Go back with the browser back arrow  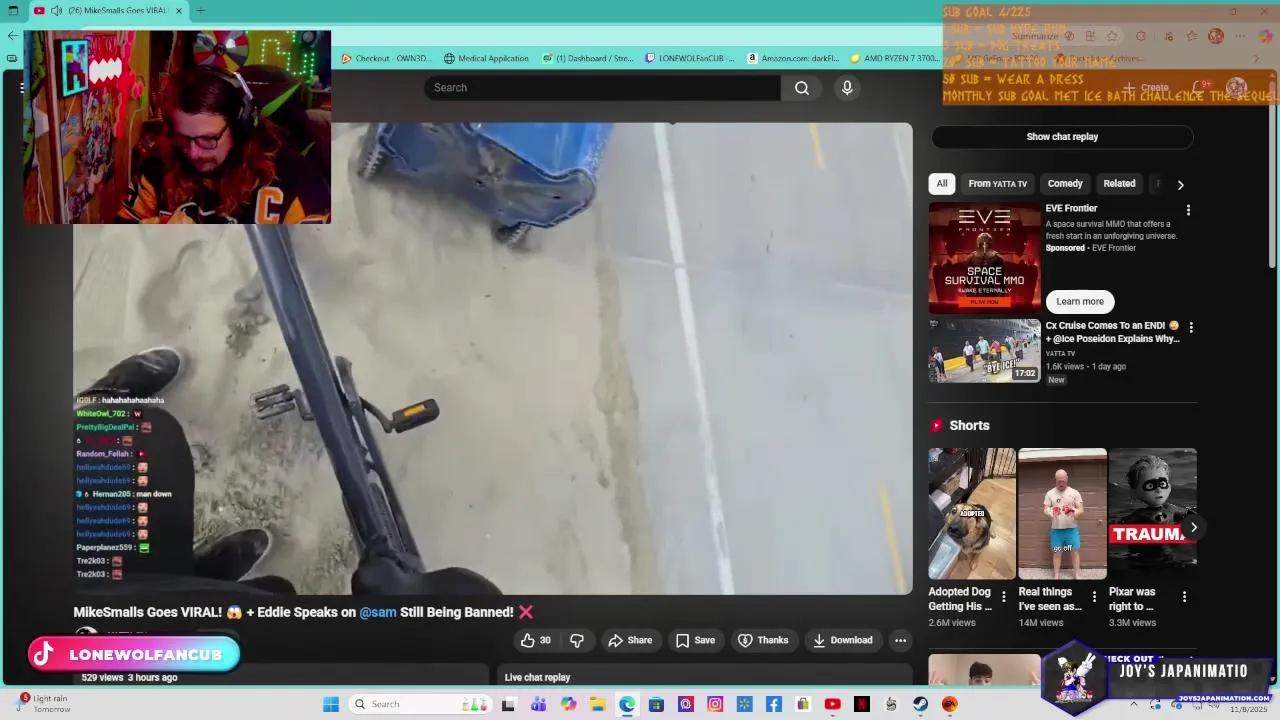(12, 35)
